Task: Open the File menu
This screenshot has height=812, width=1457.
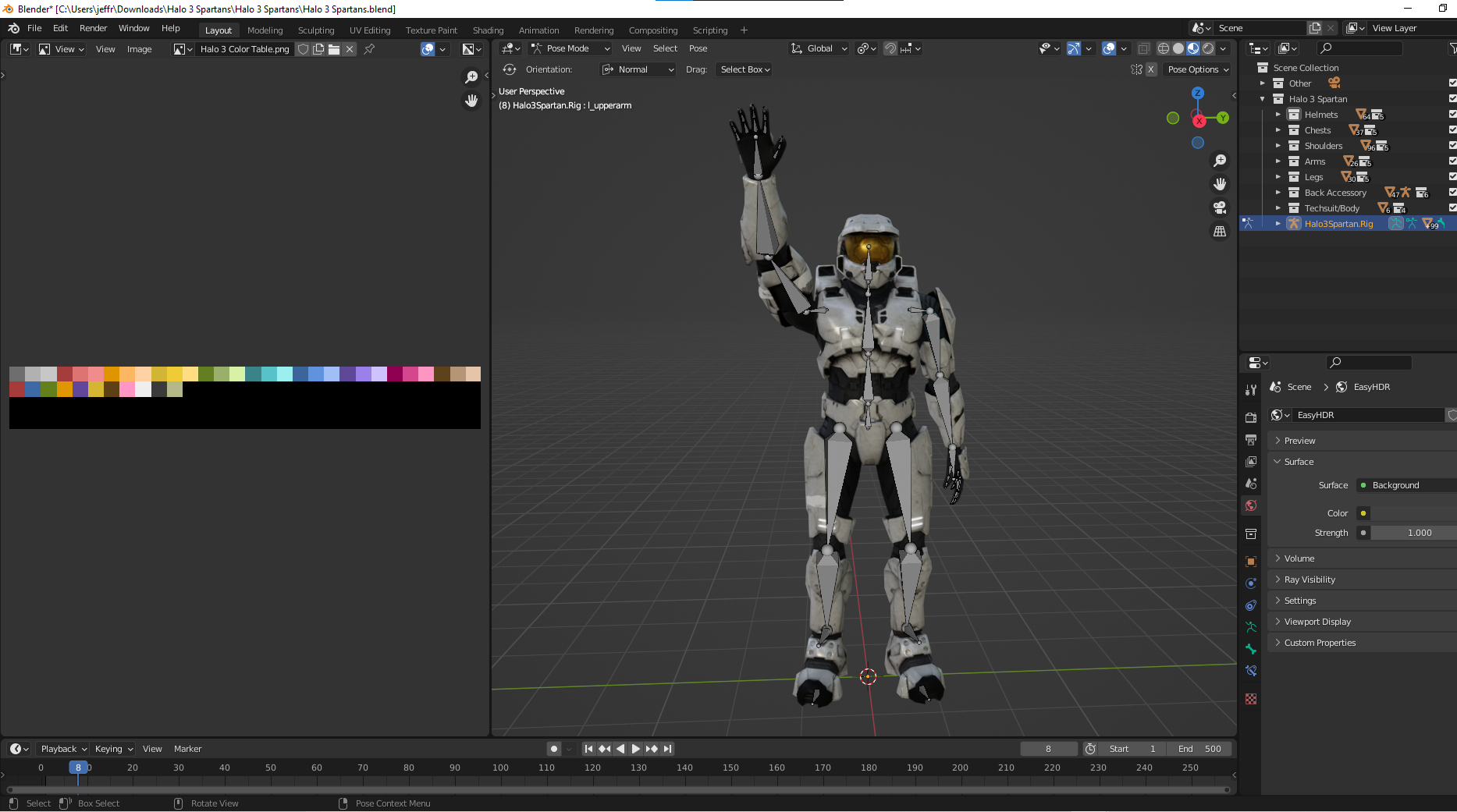Action: [34, 28]
